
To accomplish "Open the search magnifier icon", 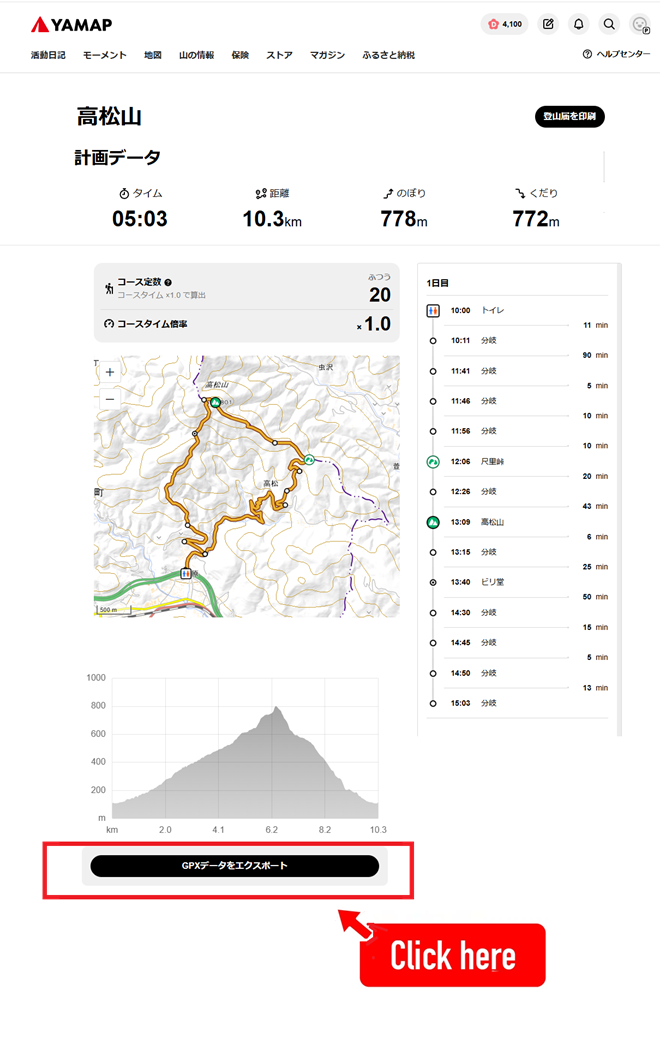I will [609, 24].
